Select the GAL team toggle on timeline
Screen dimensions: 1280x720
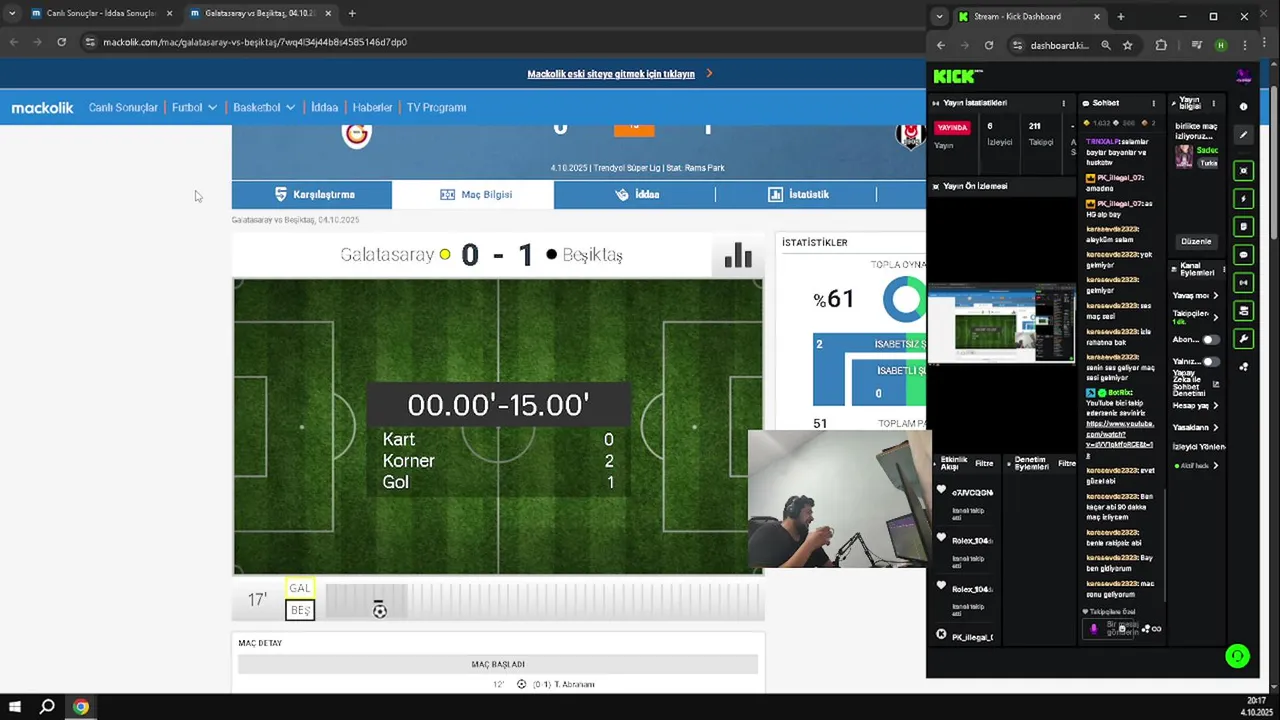(x=300, y=588)
